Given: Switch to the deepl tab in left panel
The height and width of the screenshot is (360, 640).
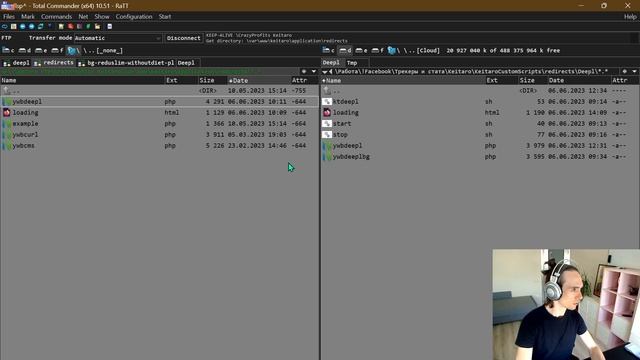Looking at the screenshot, I should tap(16, 63).
